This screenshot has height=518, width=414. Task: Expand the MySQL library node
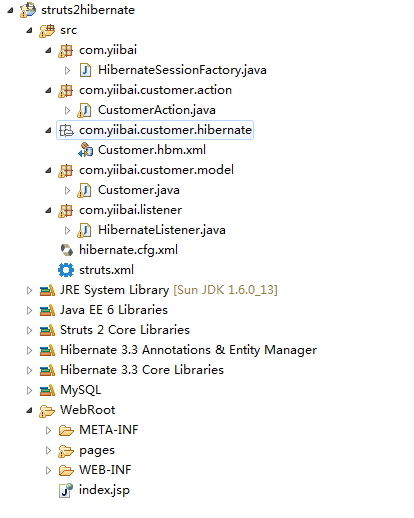tap(29, 390)
